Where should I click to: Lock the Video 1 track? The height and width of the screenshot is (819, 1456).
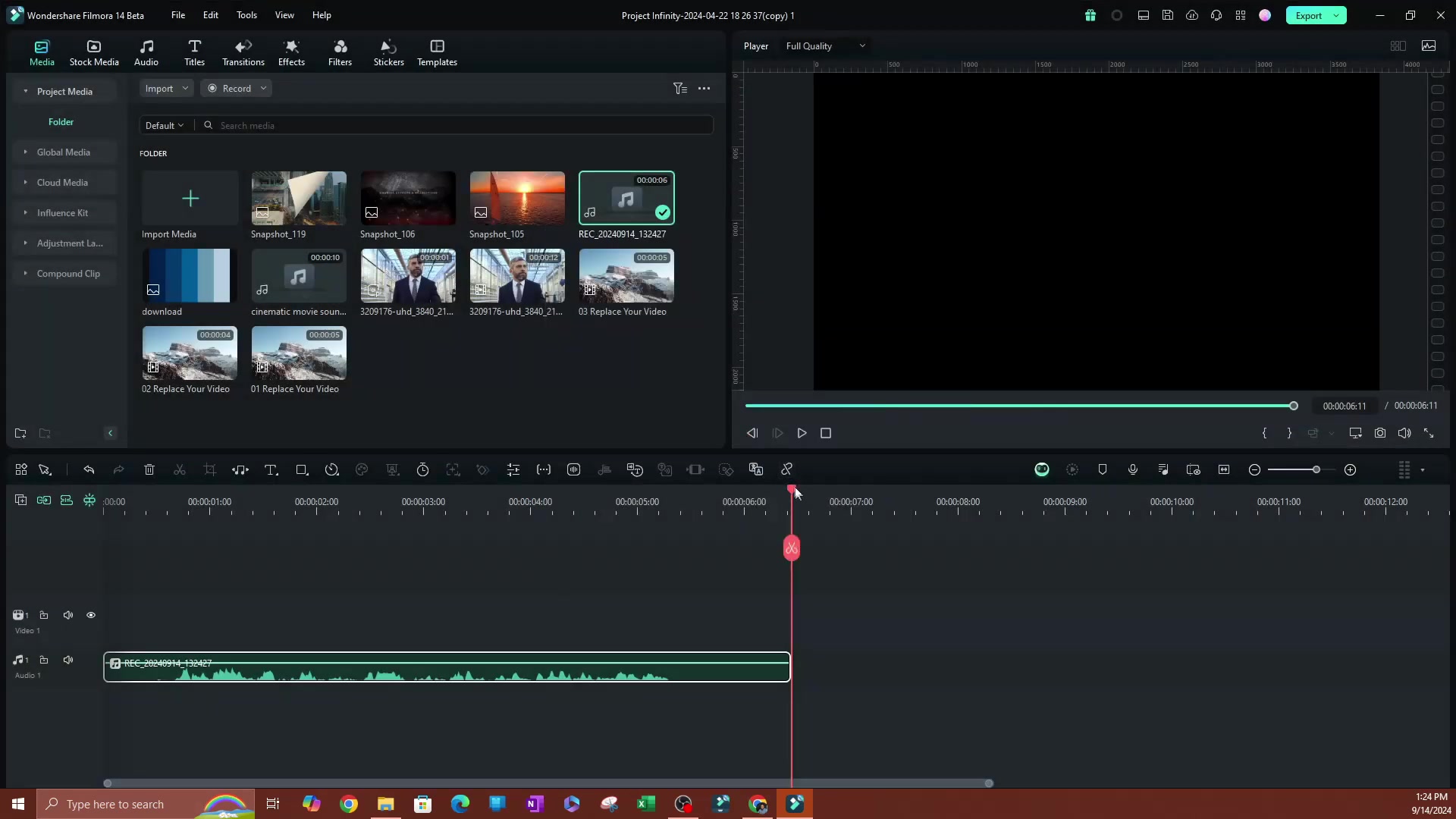point(44,615)
